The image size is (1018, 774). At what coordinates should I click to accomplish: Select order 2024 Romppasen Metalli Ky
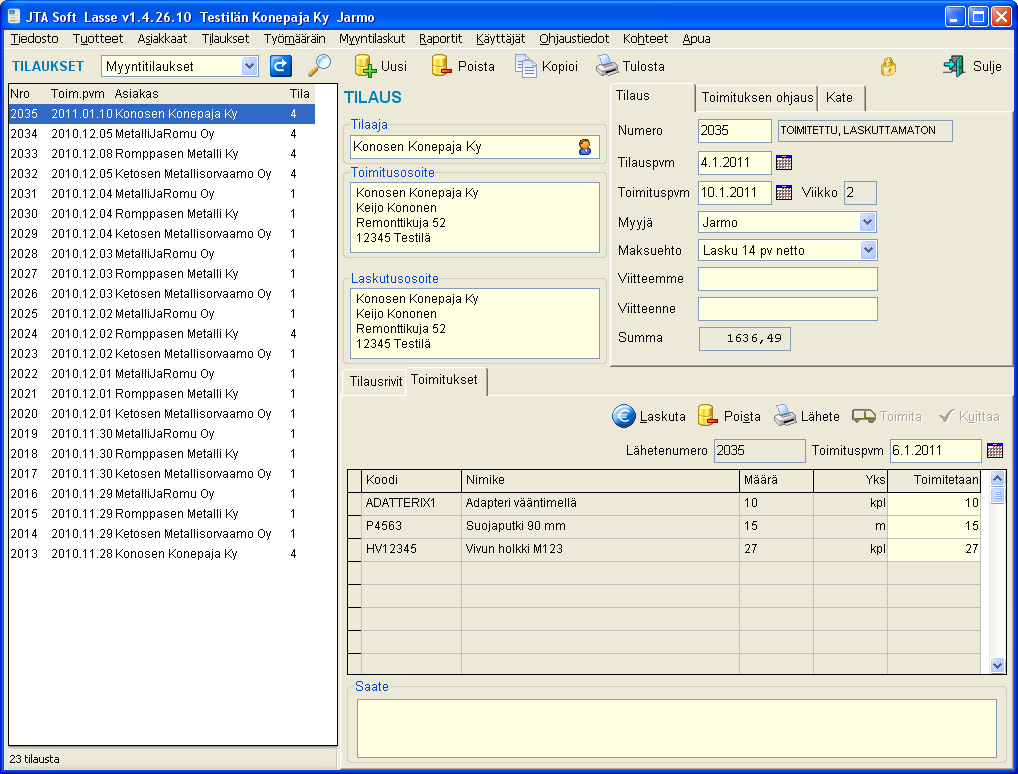click(x=160, y=334)
